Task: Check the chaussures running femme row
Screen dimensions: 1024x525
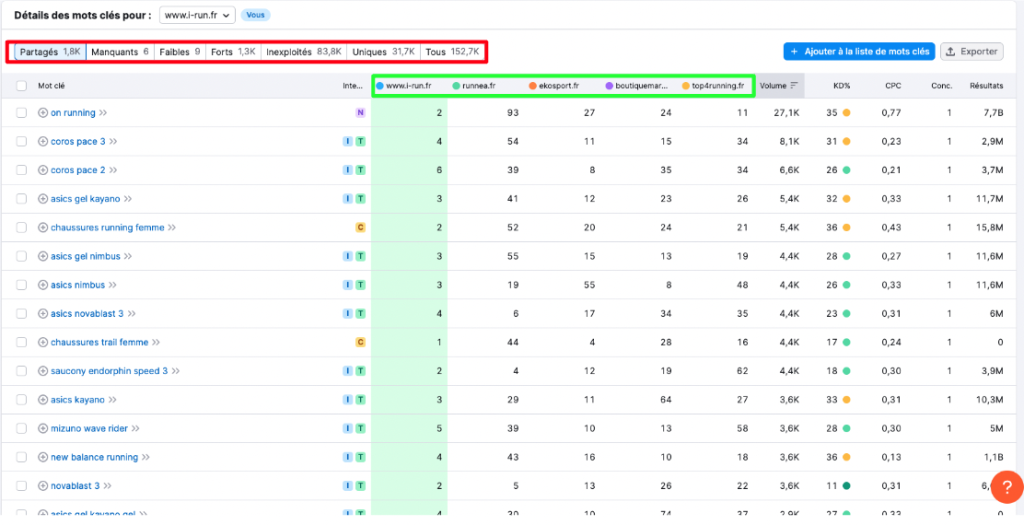Action: (x=22, y=228)
